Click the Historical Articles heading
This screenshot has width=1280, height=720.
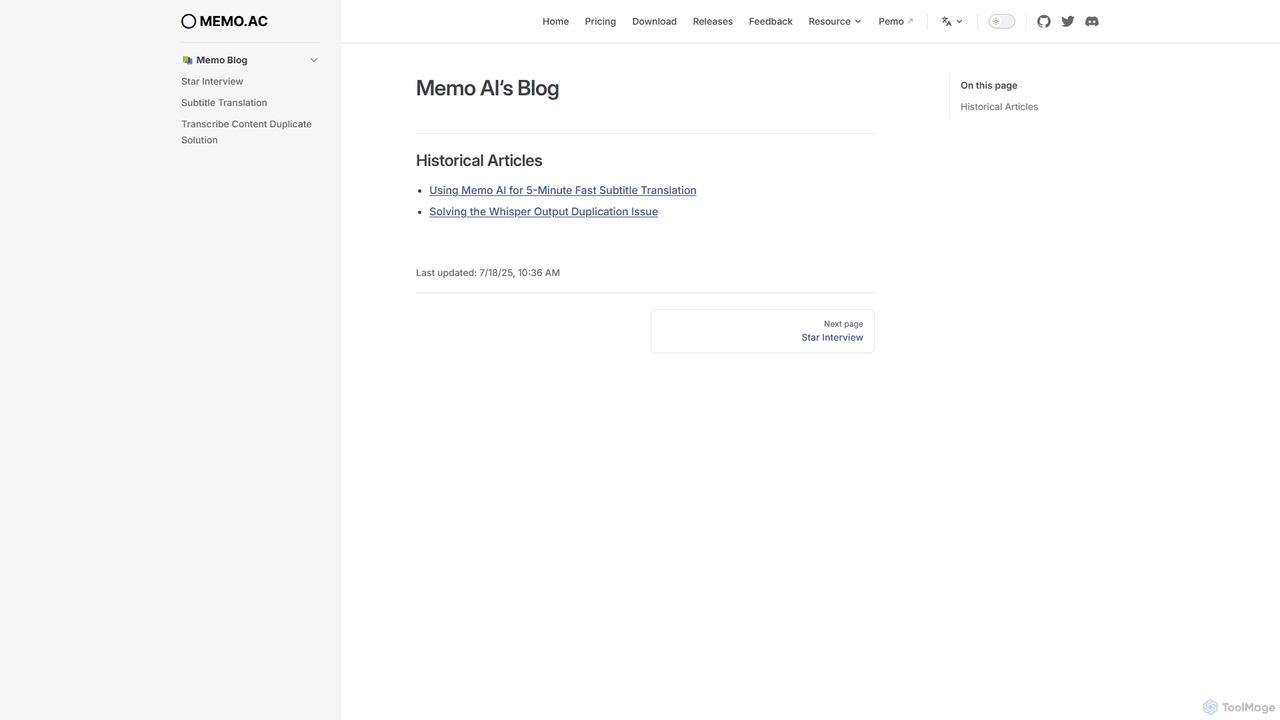pyautogui.click(x=479, y=160)
